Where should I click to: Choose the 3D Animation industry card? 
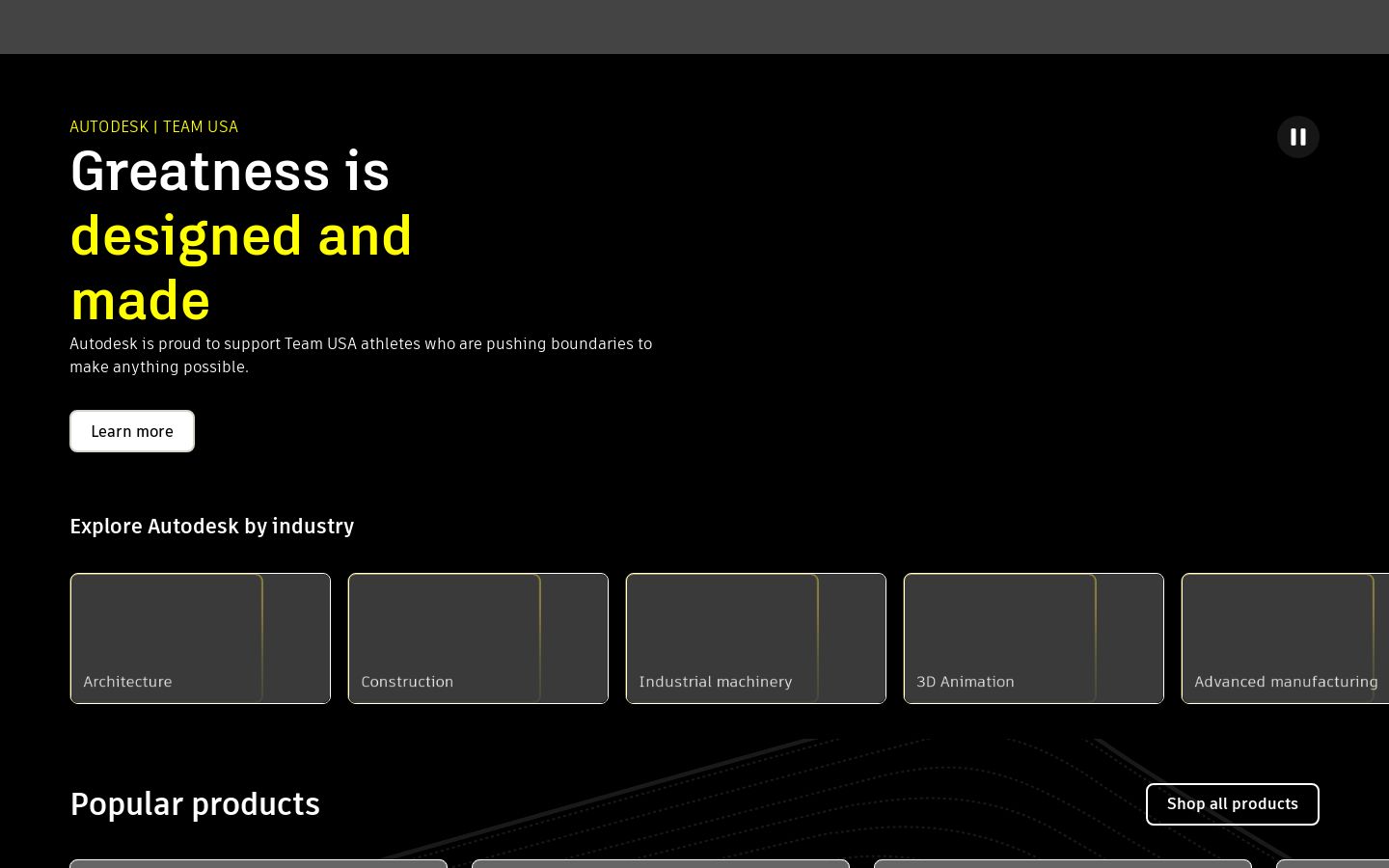[x=1034, y=638]
